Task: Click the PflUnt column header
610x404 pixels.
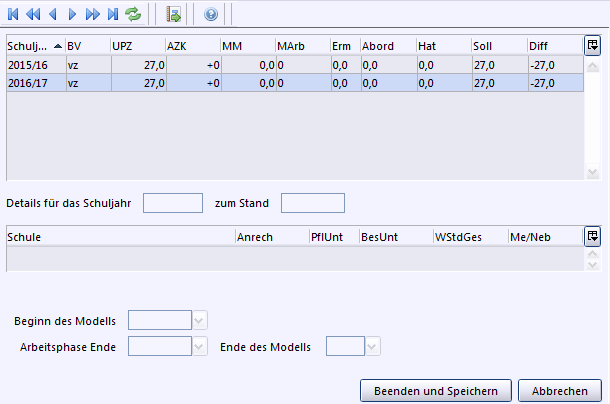Action: 334,237
